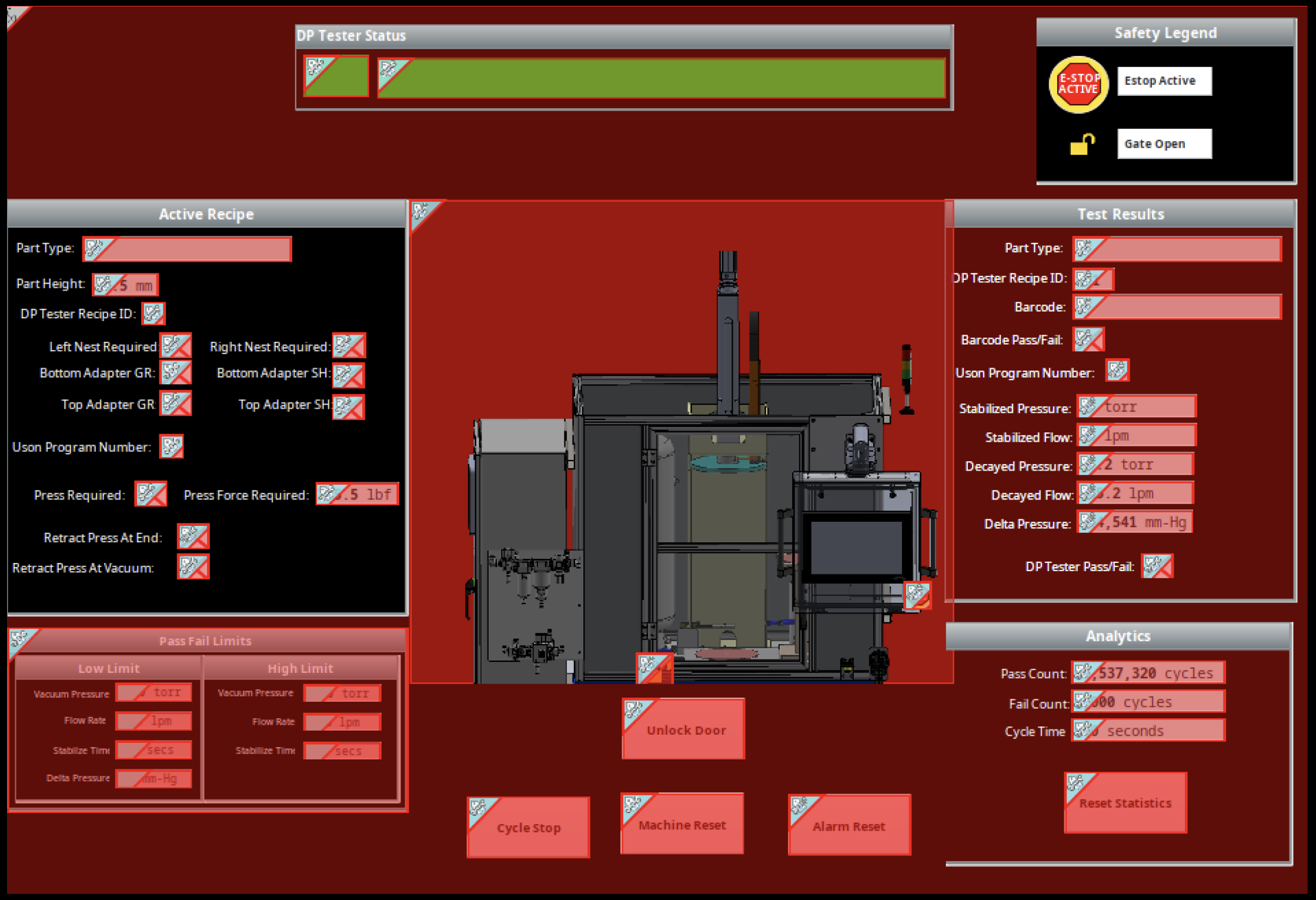This screenshot has height=900, width=1316.
Task: Toggle the Press Required indicator
Action: click(151, 494)
